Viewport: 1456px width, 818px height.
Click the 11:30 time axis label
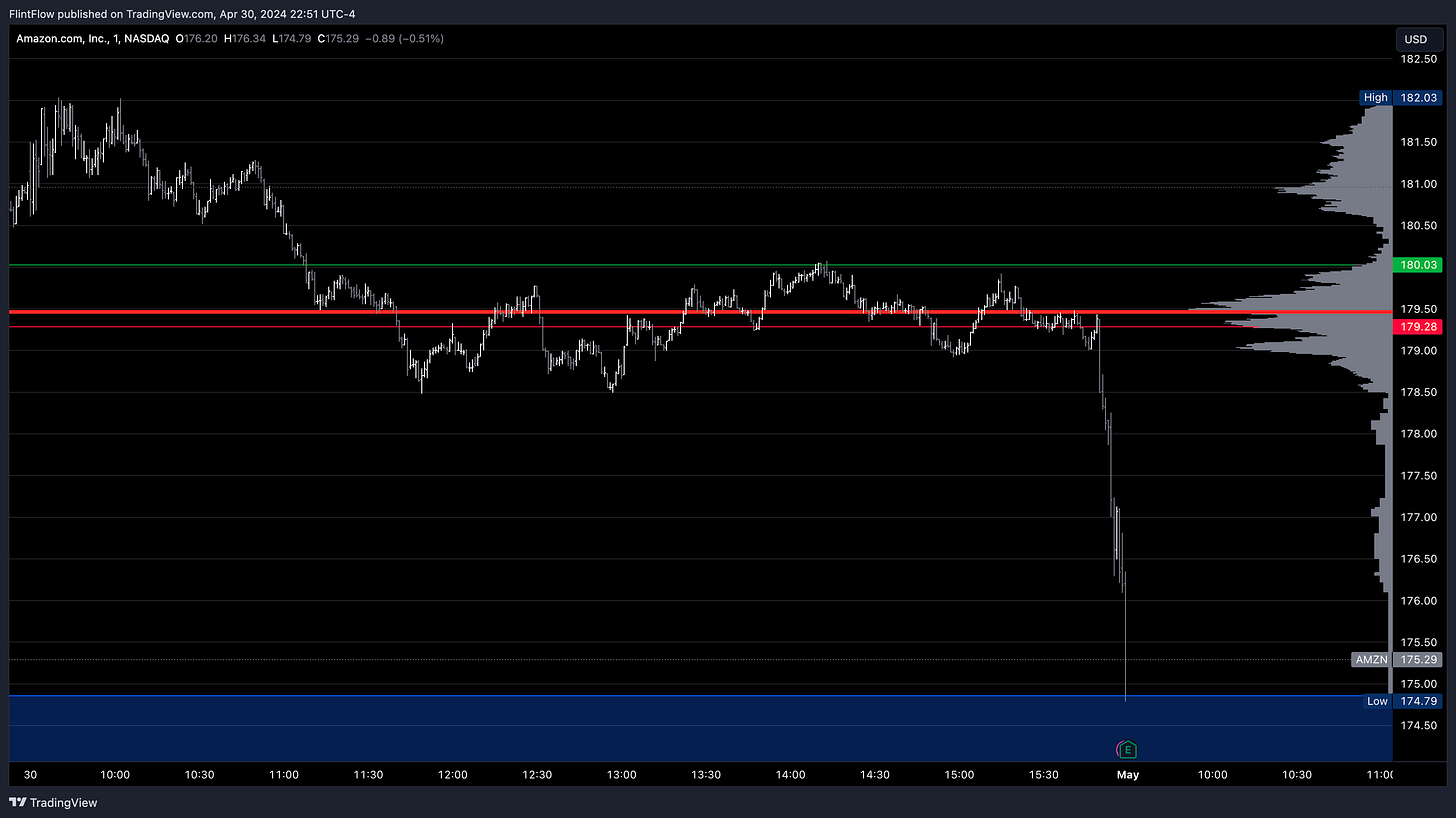point(369,775)
